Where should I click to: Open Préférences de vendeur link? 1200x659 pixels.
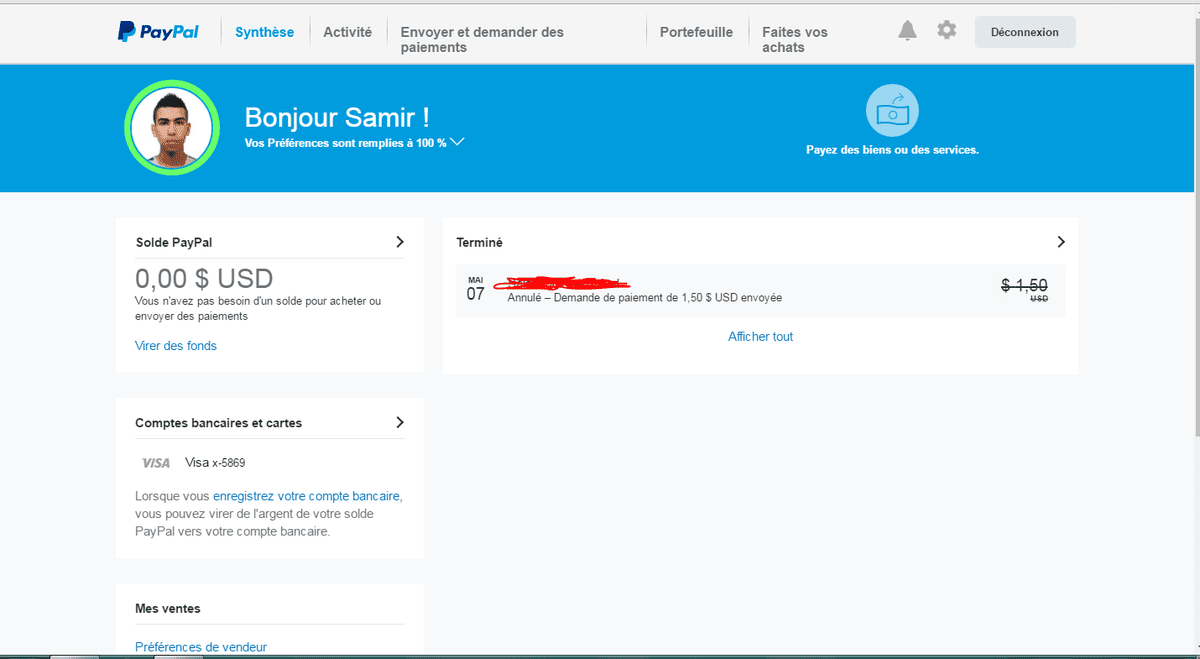[x=201, y=647]
